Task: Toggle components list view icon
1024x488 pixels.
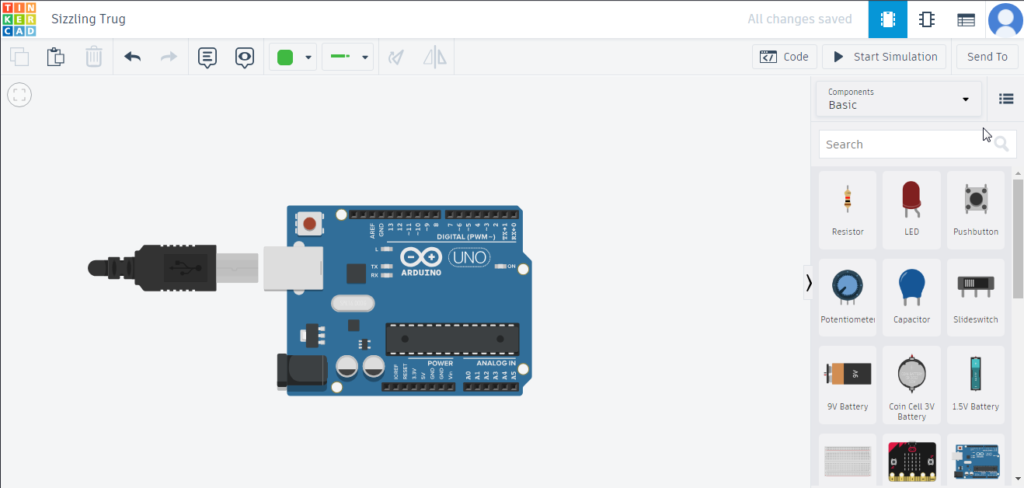Action: 1006,99
